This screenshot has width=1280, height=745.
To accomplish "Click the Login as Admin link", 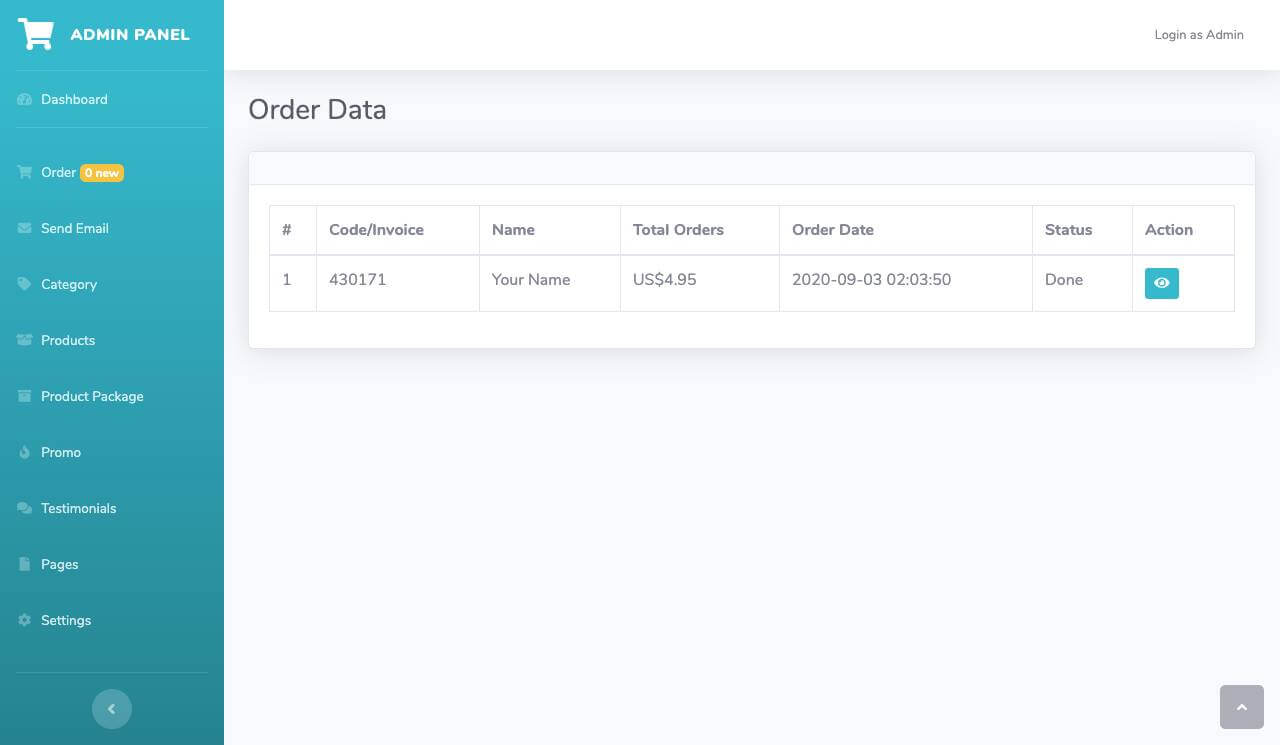I will 1199,34.
